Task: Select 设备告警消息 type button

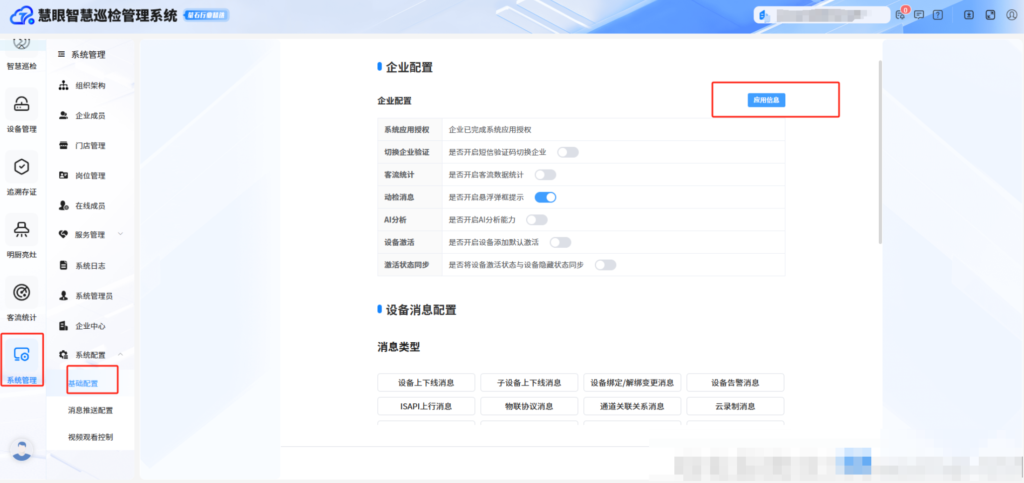Action: (x=735, y=382)
